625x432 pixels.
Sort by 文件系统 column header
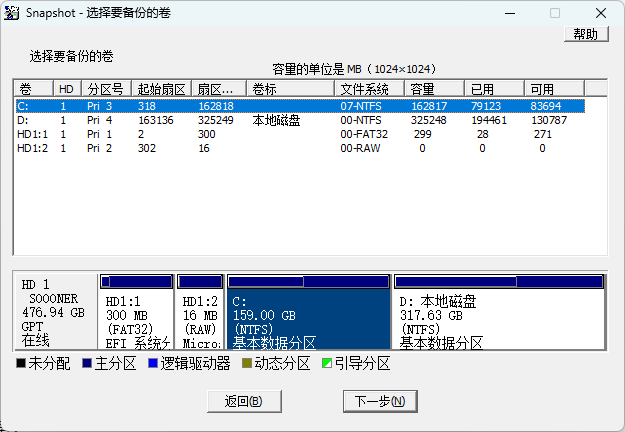[x=369, y=89]
